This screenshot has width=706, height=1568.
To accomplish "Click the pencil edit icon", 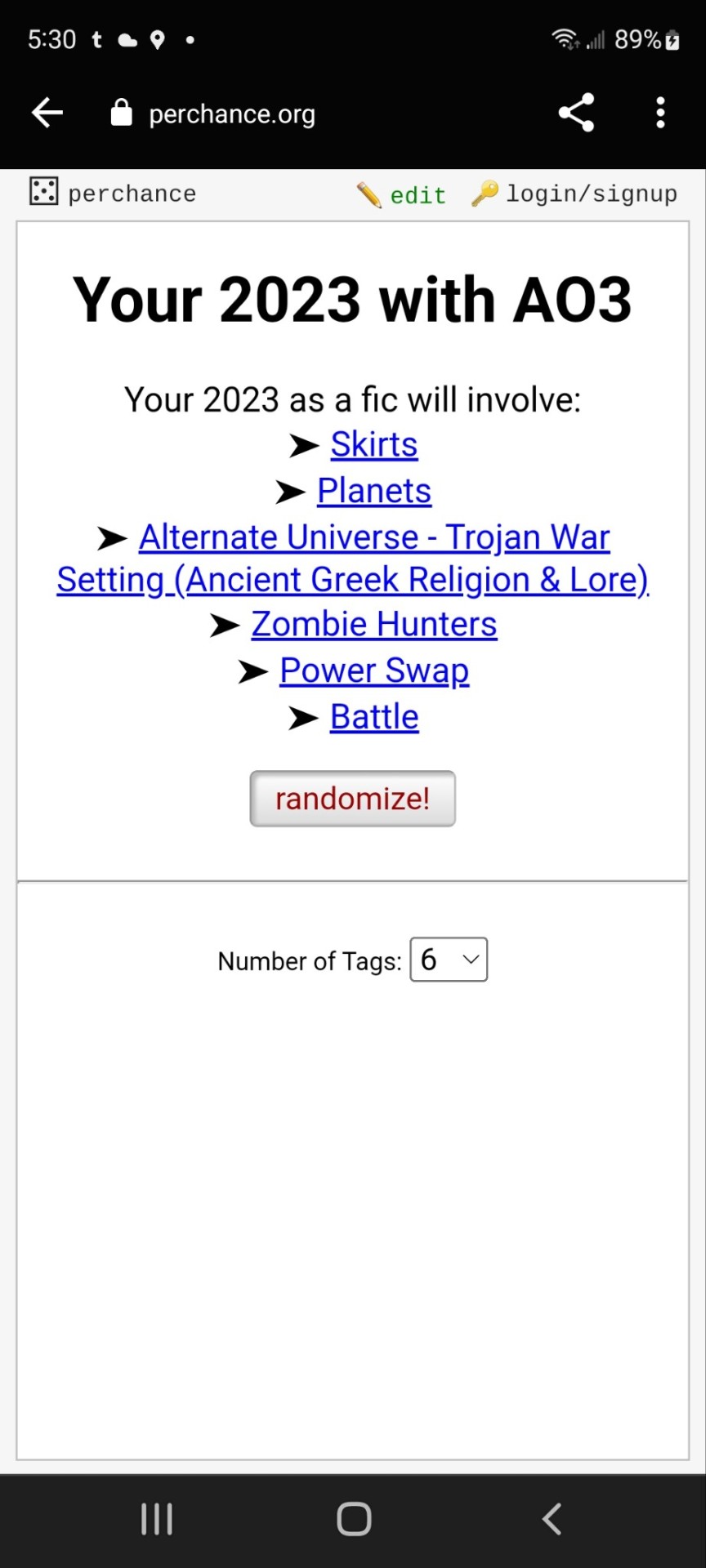I will [369, 194].
